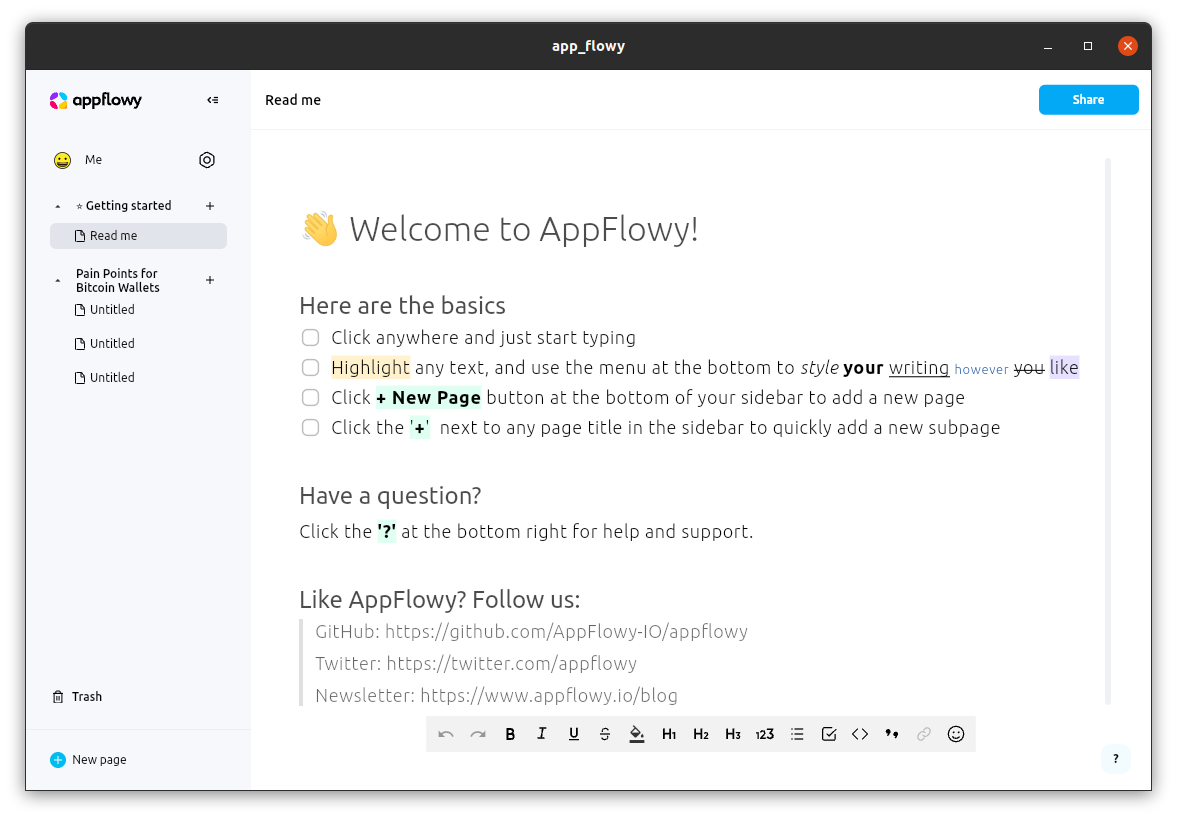1177x819 pixels.
Task: Toggle inline code formatting
Action: (860, 734)
